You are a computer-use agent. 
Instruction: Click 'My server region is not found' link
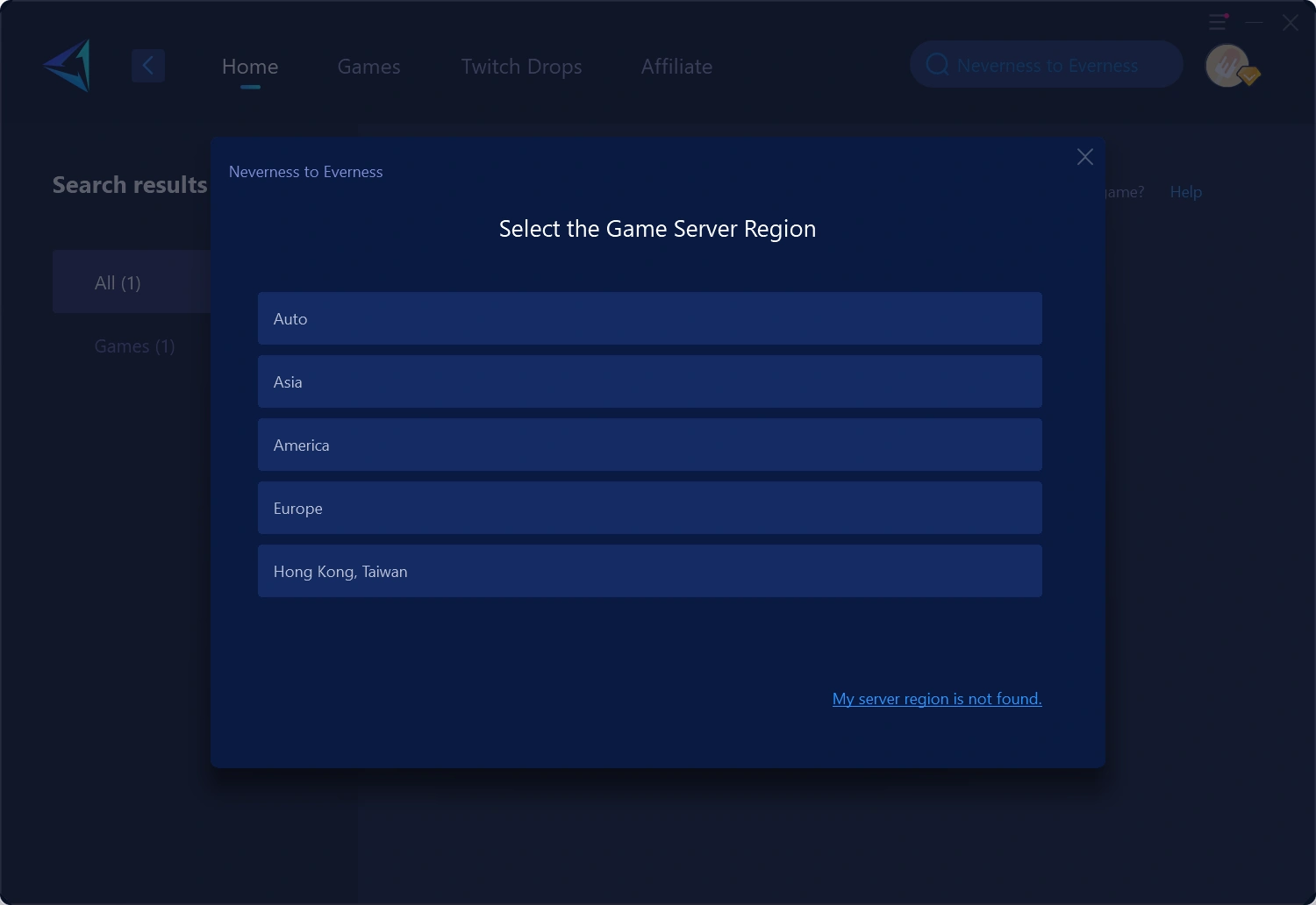pyautogui.click(x=937, y=699)
